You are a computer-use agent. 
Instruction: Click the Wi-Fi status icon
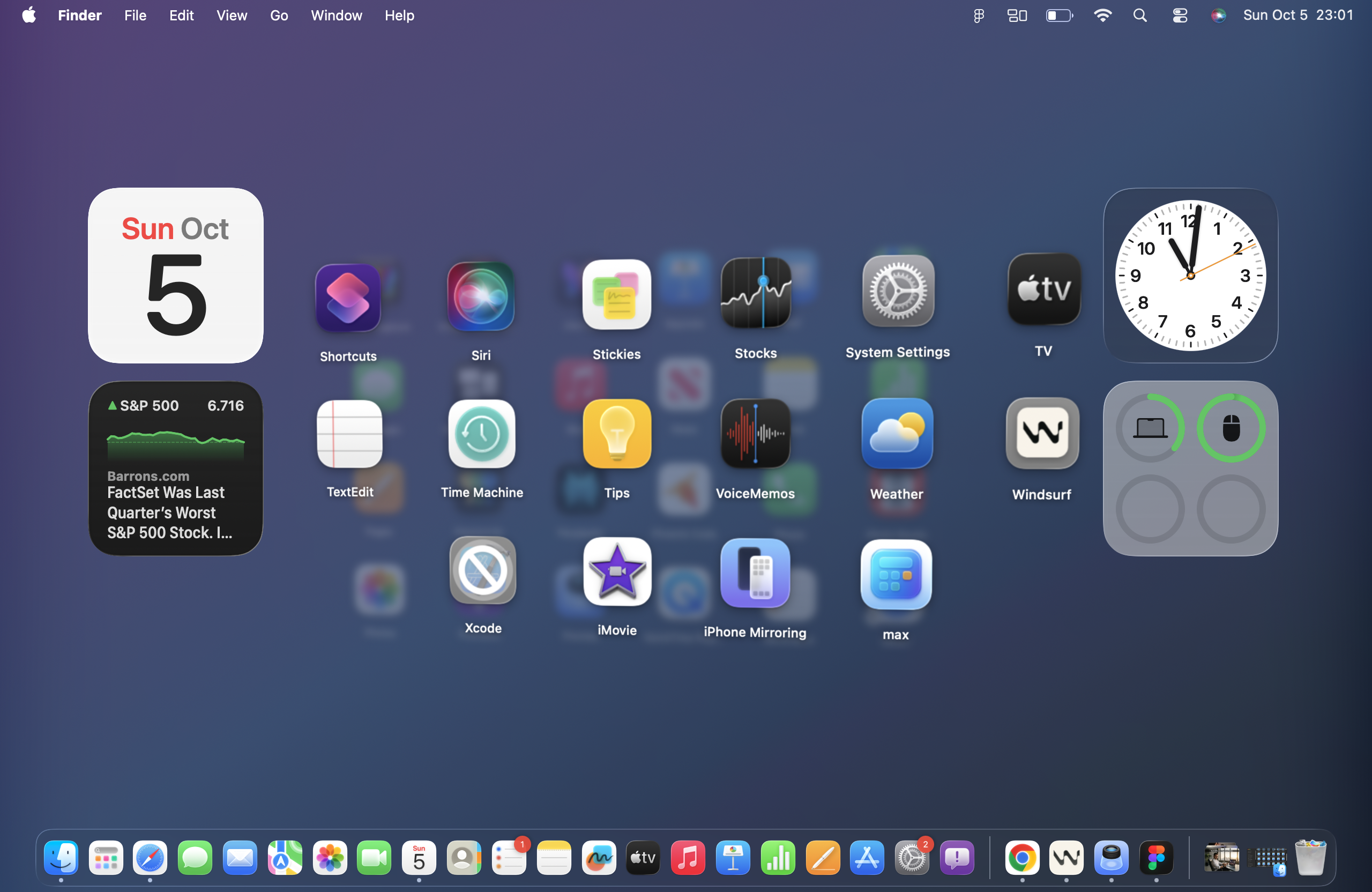tap(1102, 16)
